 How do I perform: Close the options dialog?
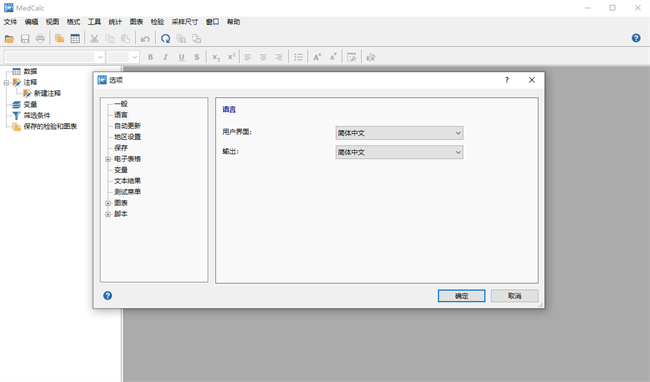click(x=532, y=80)
